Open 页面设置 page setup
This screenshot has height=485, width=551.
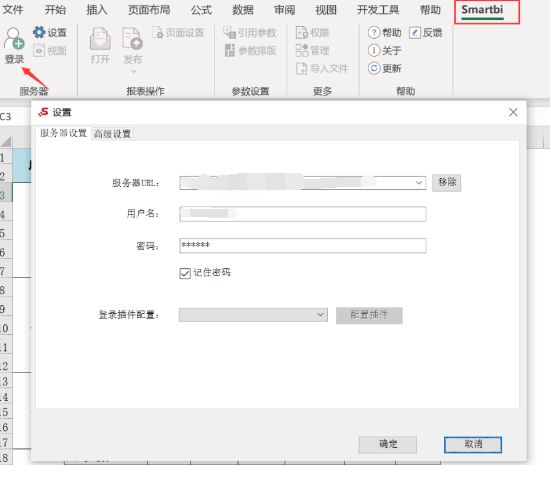tap(178, 33)
